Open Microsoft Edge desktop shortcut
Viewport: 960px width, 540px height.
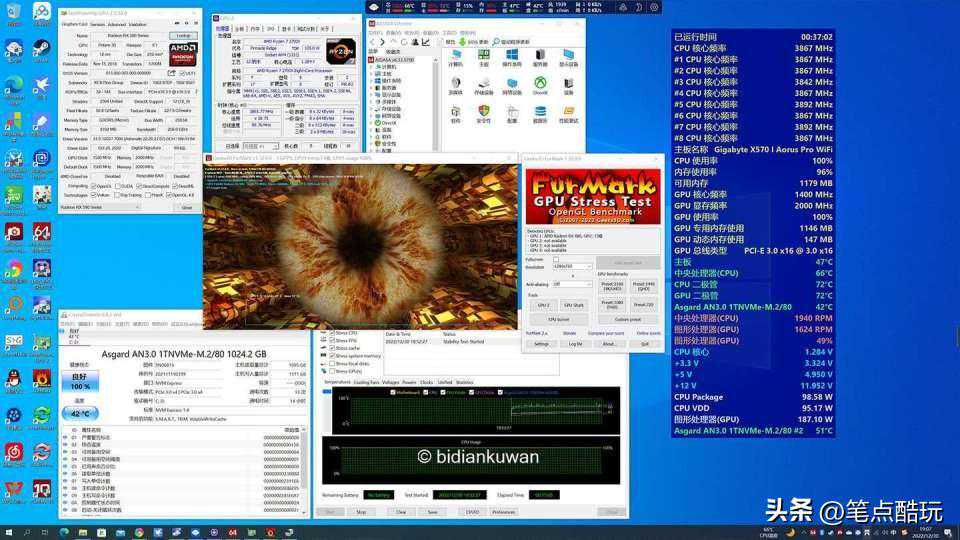[x=14, y=86]
